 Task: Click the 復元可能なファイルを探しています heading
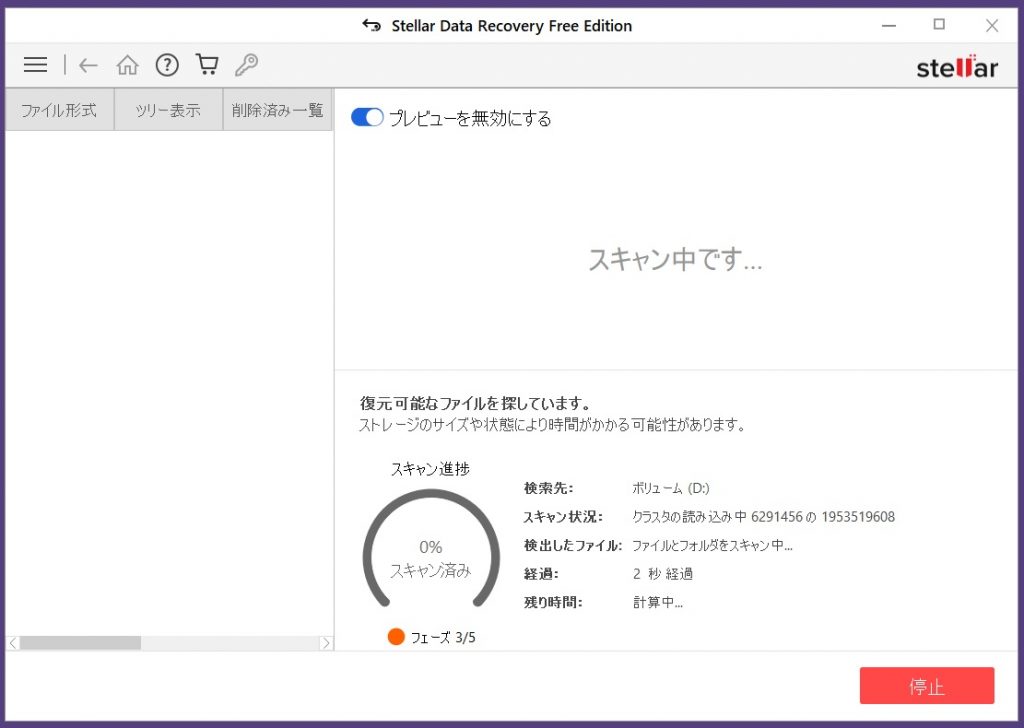point(475,403)
